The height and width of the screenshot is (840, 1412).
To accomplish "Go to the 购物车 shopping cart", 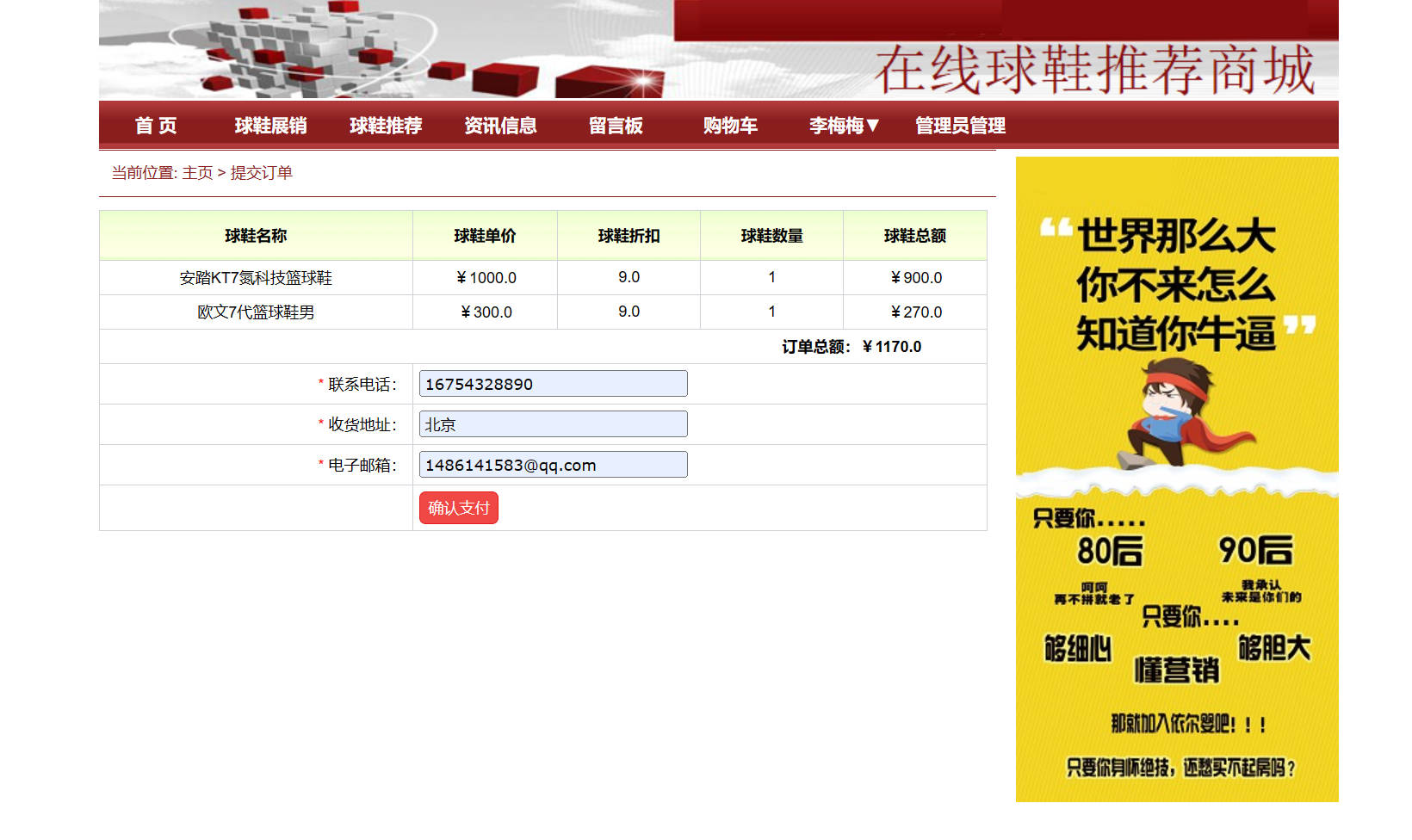I will click(x=730, y=126).
